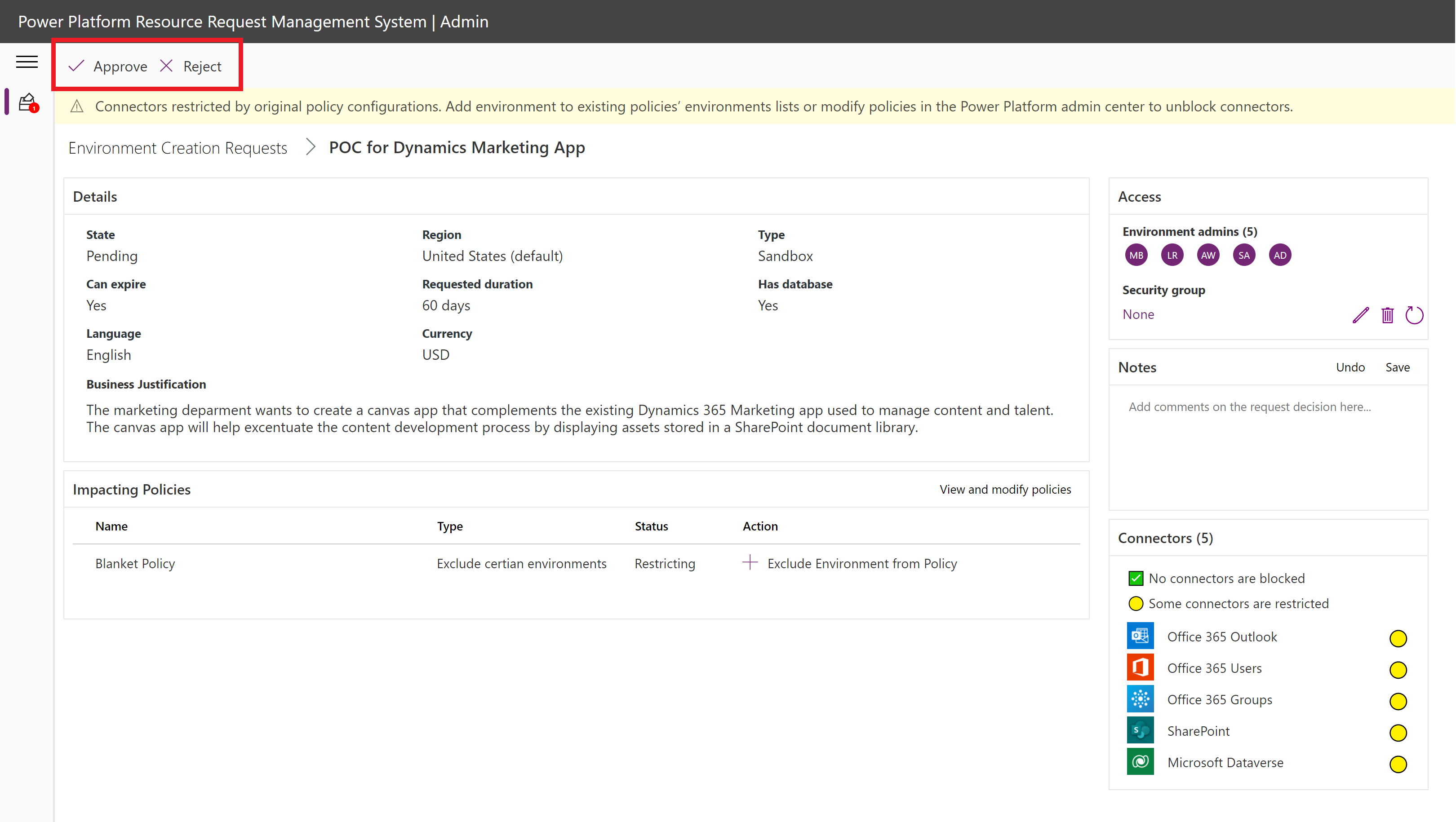
Task: Edit the security group with pencil icon
Action: point(1360,315)
